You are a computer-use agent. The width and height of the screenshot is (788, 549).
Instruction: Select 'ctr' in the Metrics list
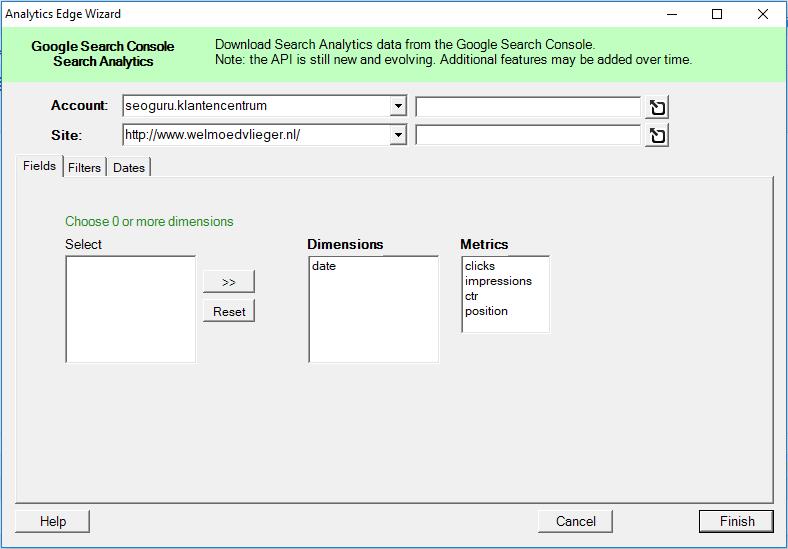471,296
